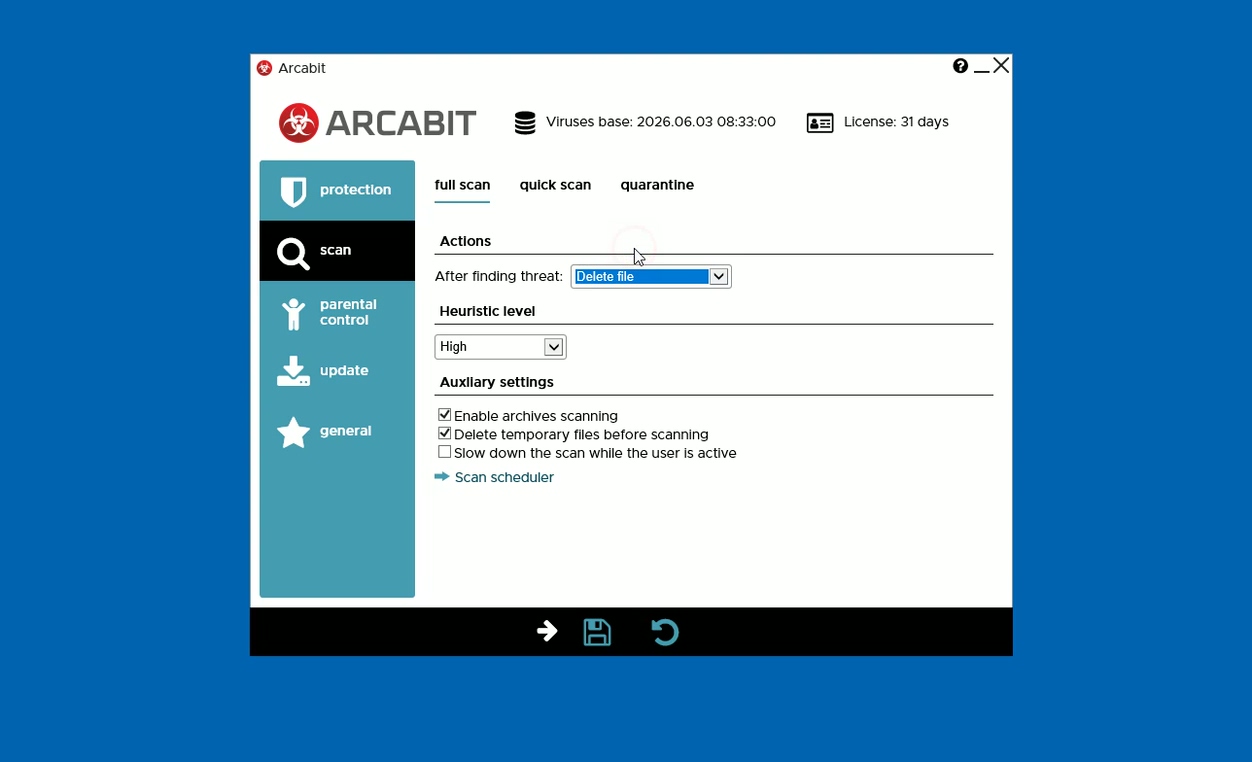This screenshot has height=762, width=1252.
Task: Enable Slow down the scan while user active
Action: (x=445, y=452)
